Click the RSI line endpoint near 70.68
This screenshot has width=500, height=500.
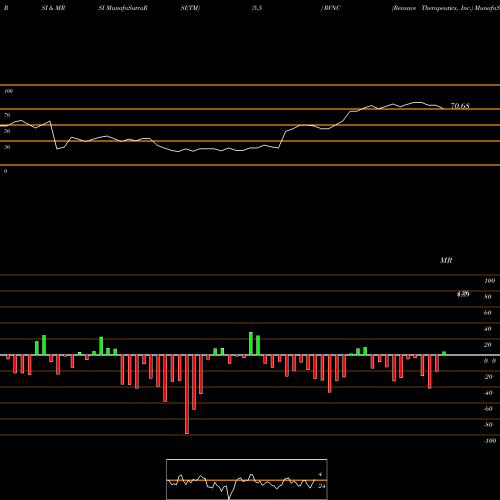pos(443,108)
